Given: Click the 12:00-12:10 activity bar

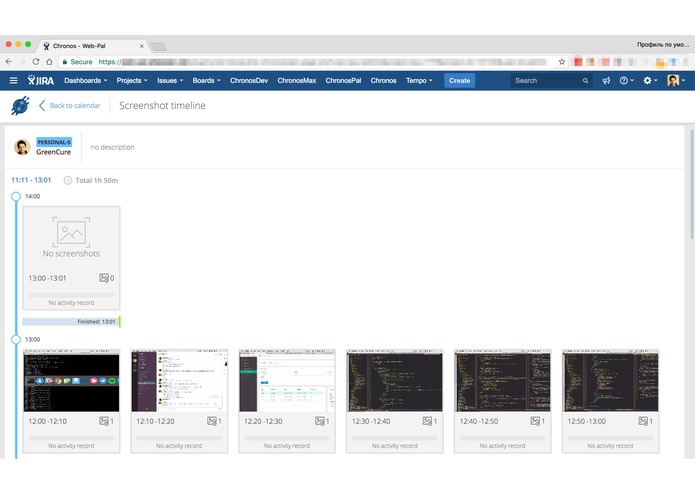Looking at the screenshot, I should click(71, 438).
